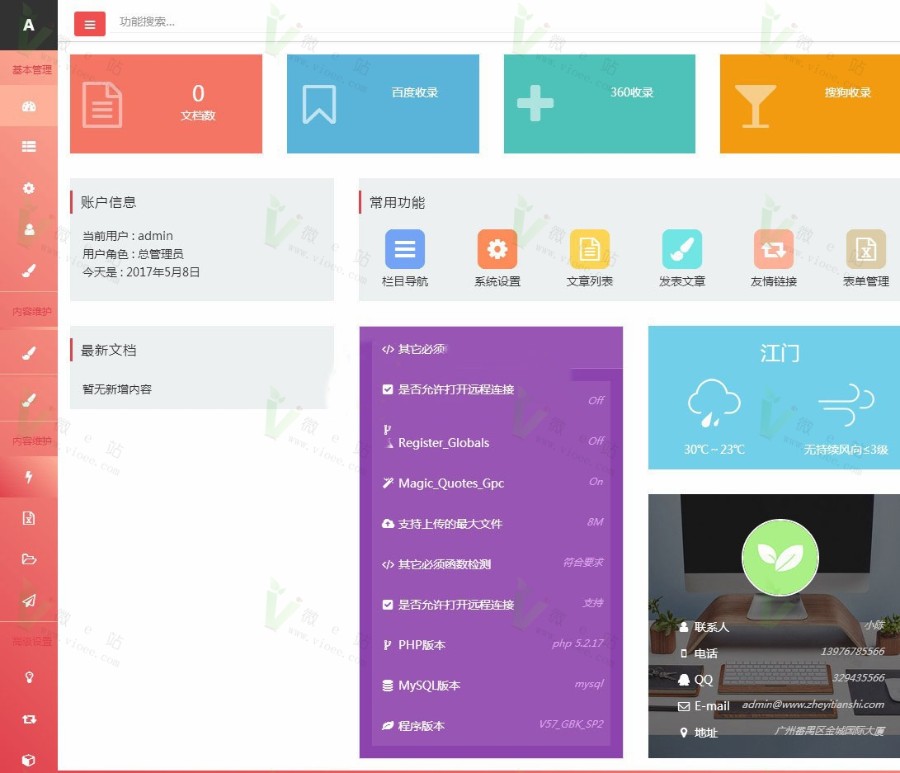Select the MySQL版本 row
The image size is (900, 773).
[492, 685]
